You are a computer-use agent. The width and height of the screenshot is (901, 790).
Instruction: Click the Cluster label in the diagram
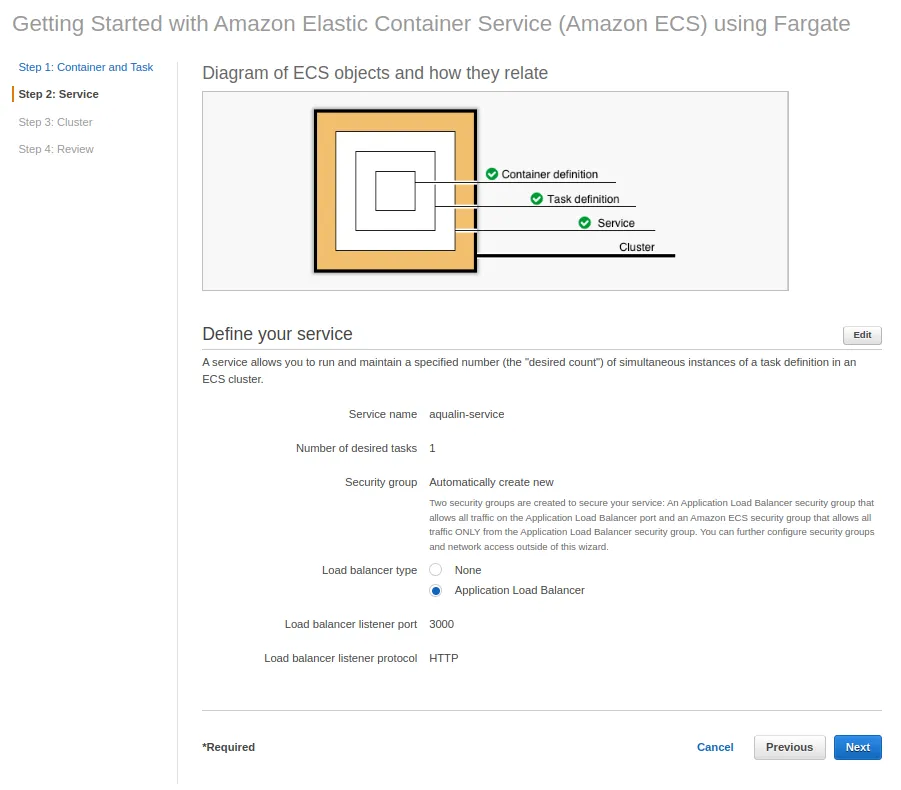pos(637,247)
